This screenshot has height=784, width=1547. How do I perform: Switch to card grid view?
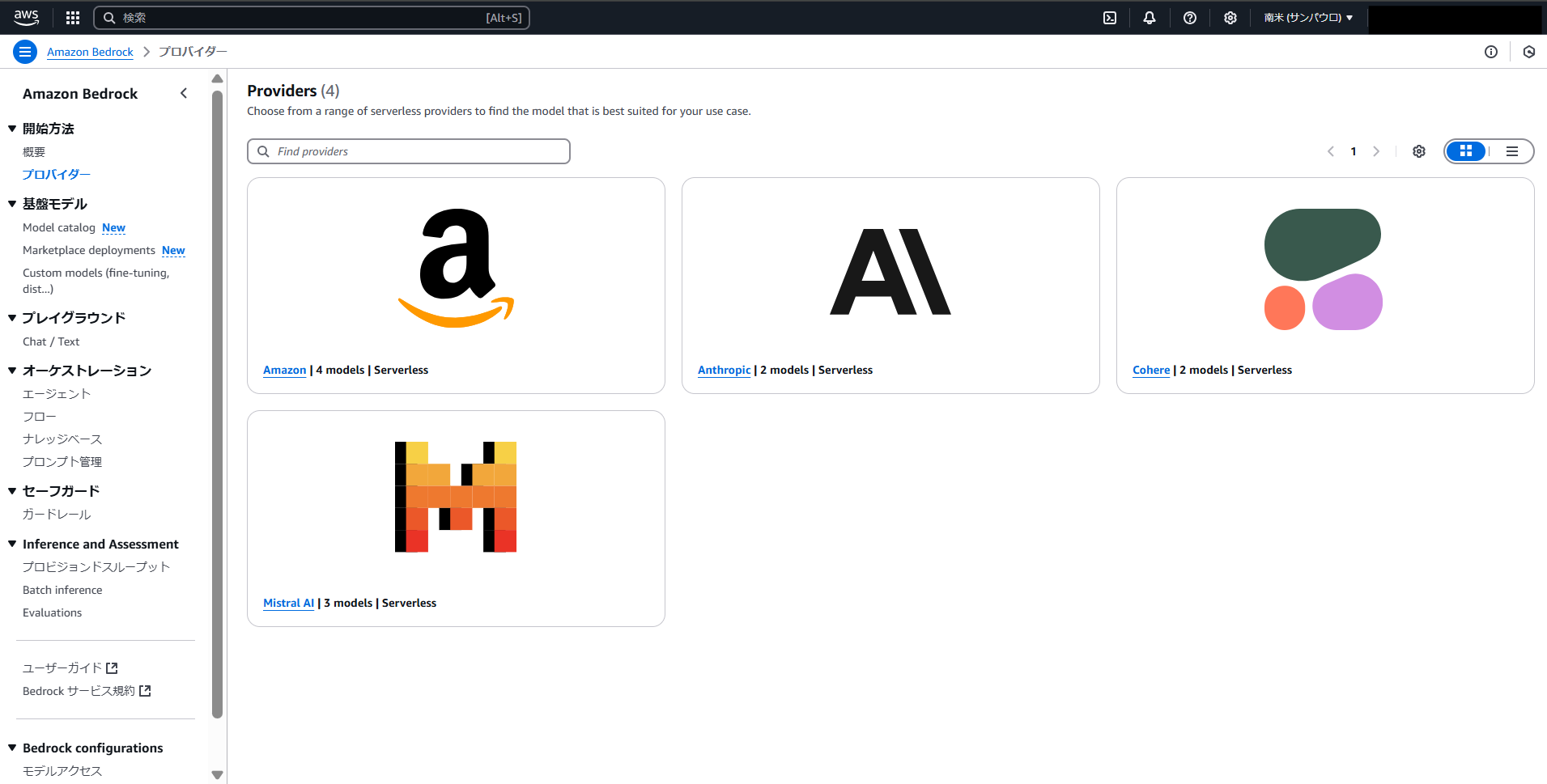tap(1466, 151)
